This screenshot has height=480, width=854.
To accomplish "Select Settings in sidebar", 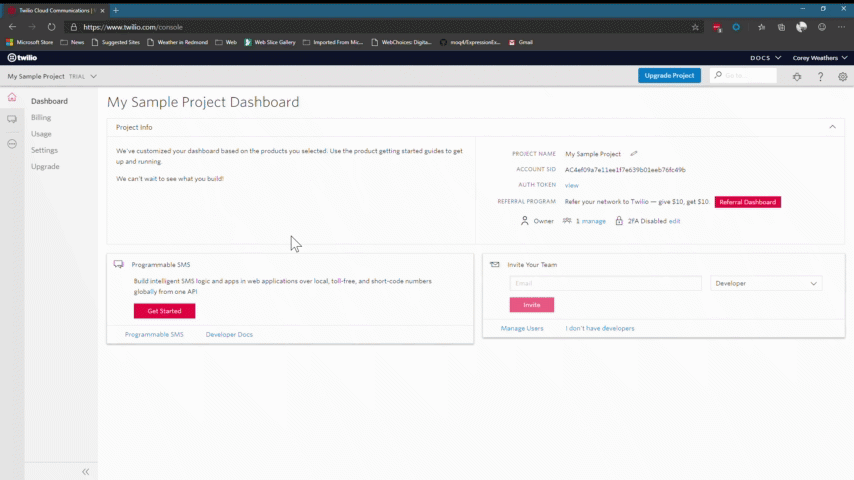I will click(44, 150).
